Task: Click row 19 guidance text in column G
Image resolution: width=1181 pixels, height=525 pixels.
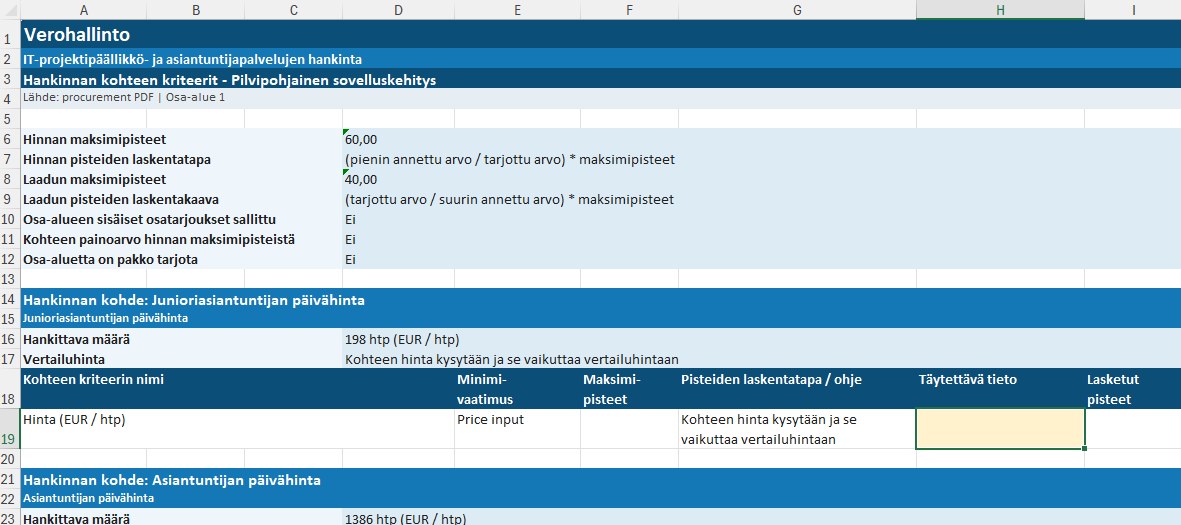Action: 798,429
